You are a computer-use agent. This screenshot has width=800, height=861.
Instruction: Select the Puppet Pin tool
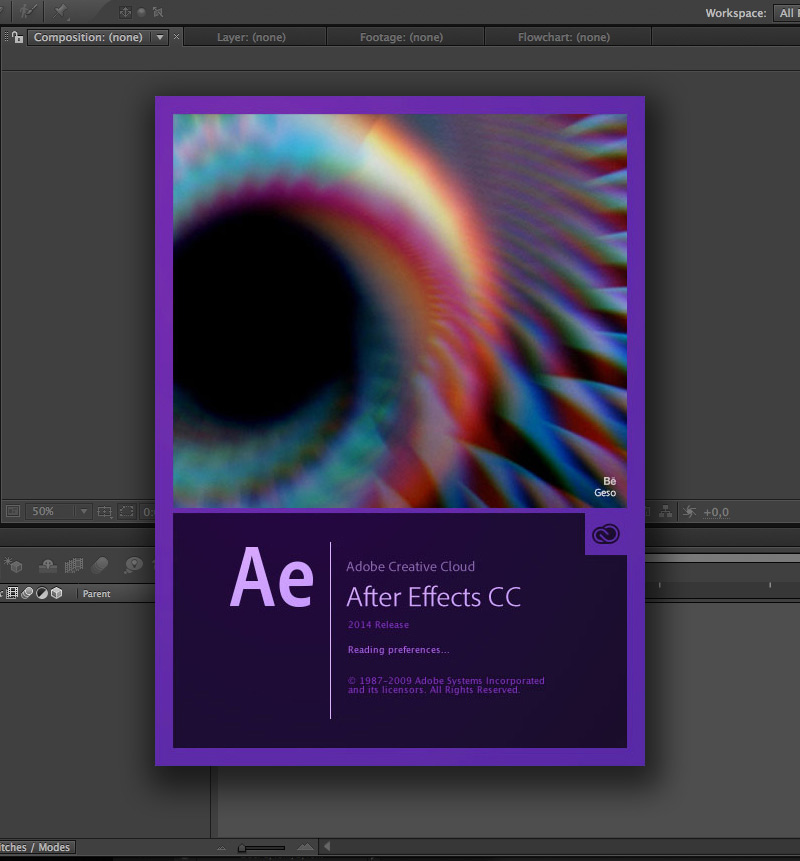60,12
